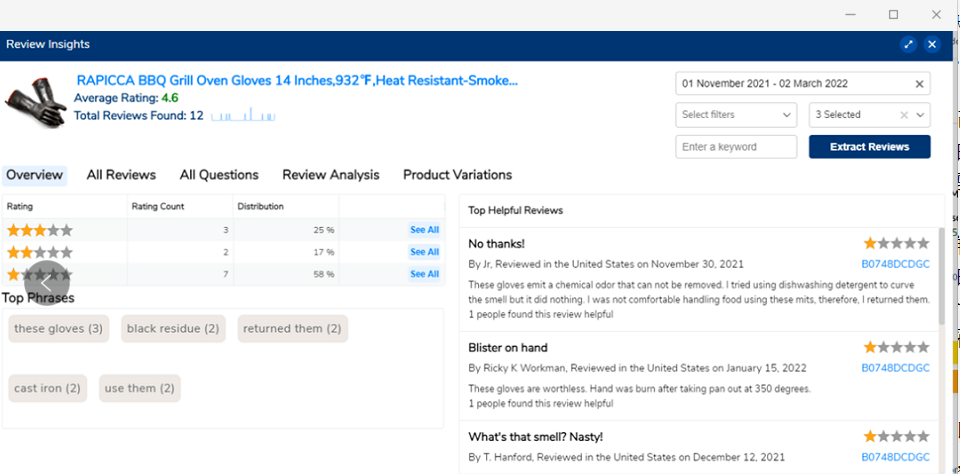Screen dimensions: 960x474
Task: Close the Review Insights panel
Action: (x=932, y=44)
